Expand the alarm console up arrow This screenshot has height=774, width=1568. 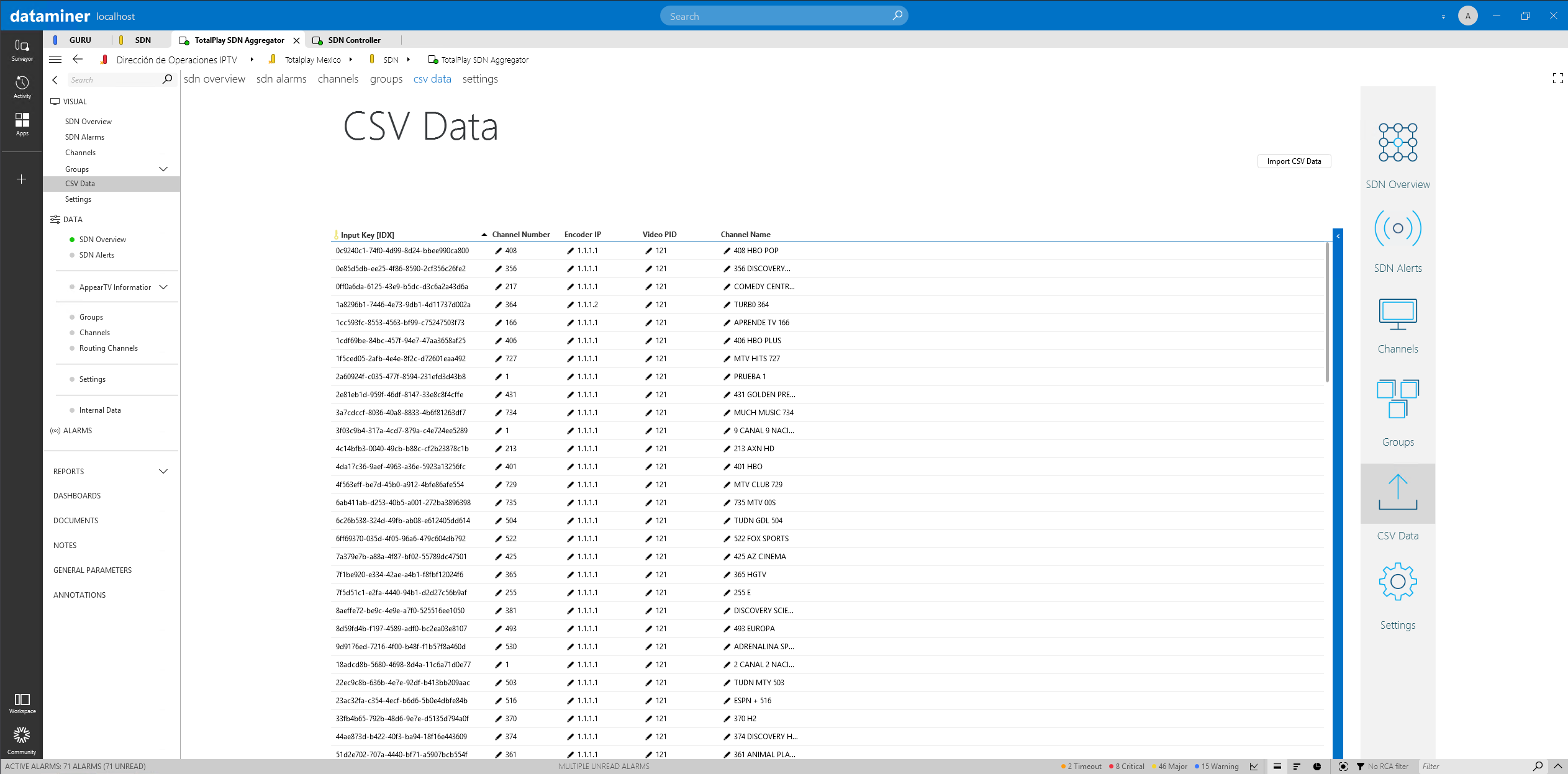[1557, 767]
